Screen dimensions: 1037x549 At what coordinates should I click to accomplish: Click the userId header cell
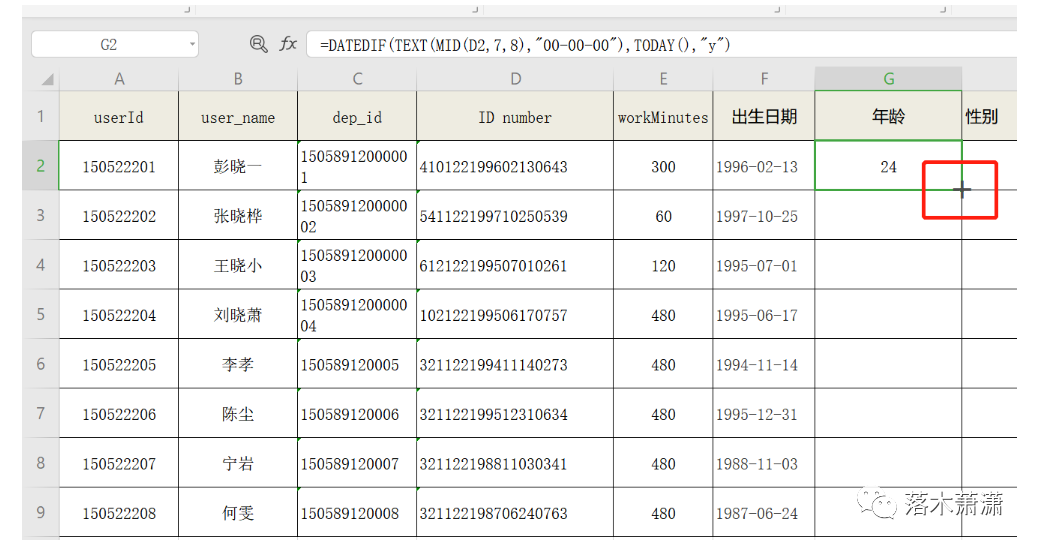[119, 116]
